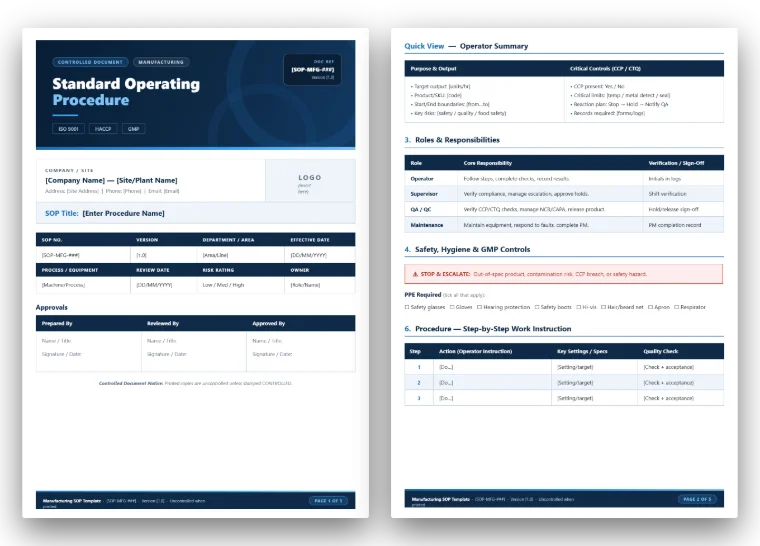760x546 pixels.
Task: Click the QA / QC role row
Action: pyautogui.click(x=564, y=209)
